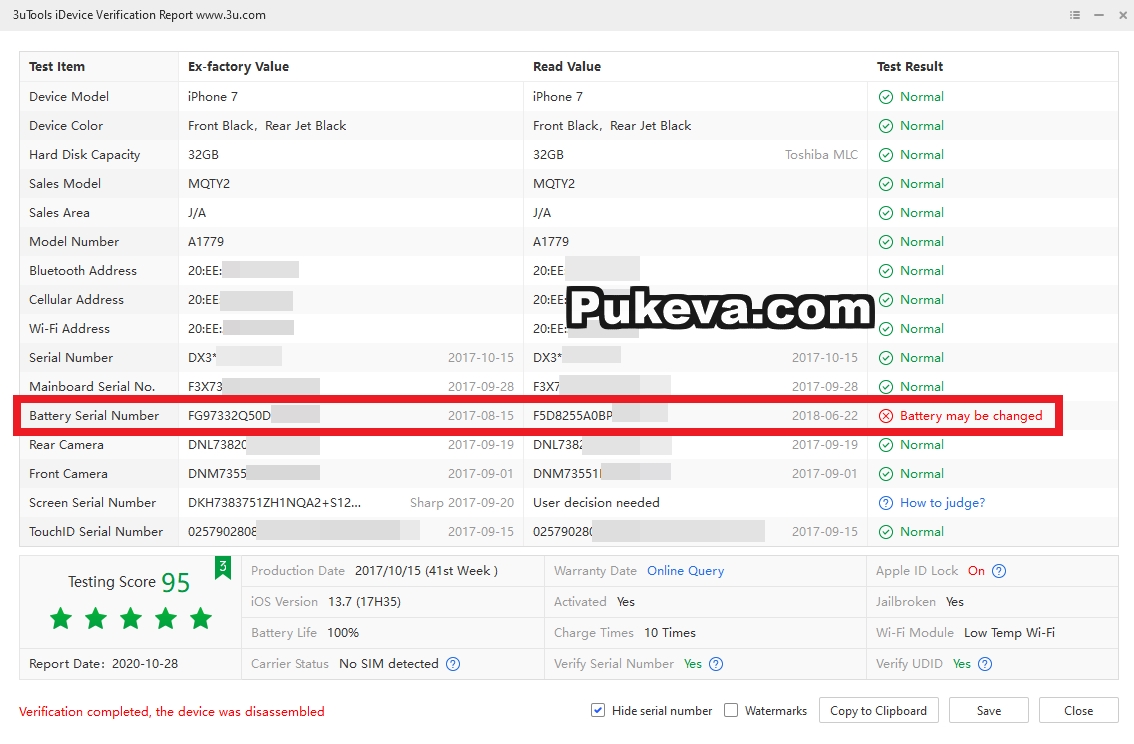Click the ex-factory Front Black, Rear Jet Black cell
The width and height of the screenshot is (1134, 744).
click(267, 126)
